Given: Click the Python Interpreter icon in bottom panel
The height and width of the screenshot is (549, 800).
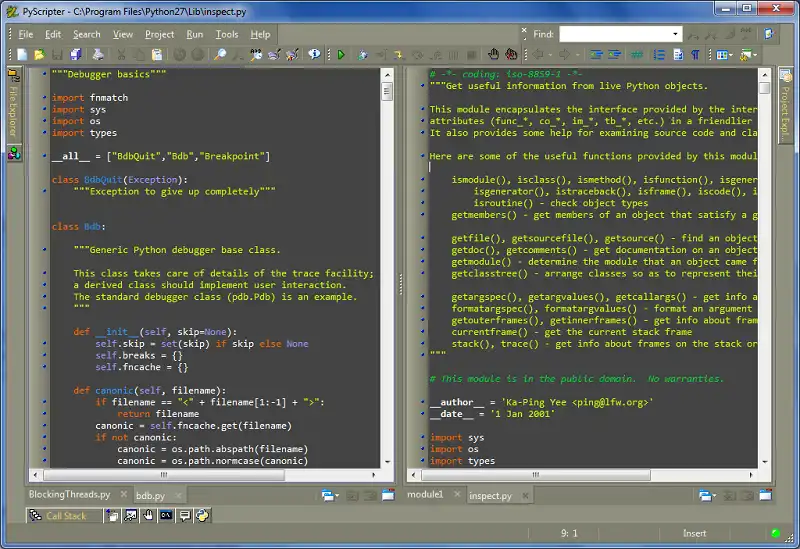Looking at the screenshot, I should click(202, 516).
